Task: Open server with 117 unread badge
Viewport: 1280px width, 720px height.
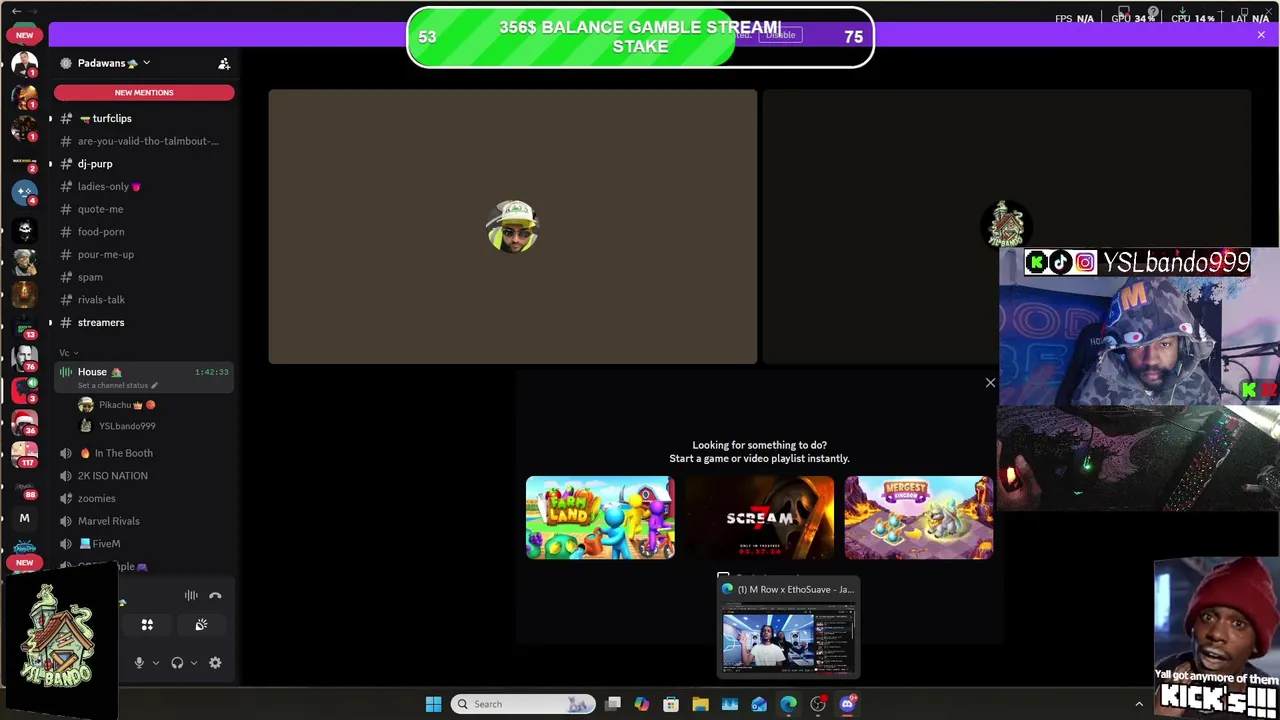Action: 24,453
